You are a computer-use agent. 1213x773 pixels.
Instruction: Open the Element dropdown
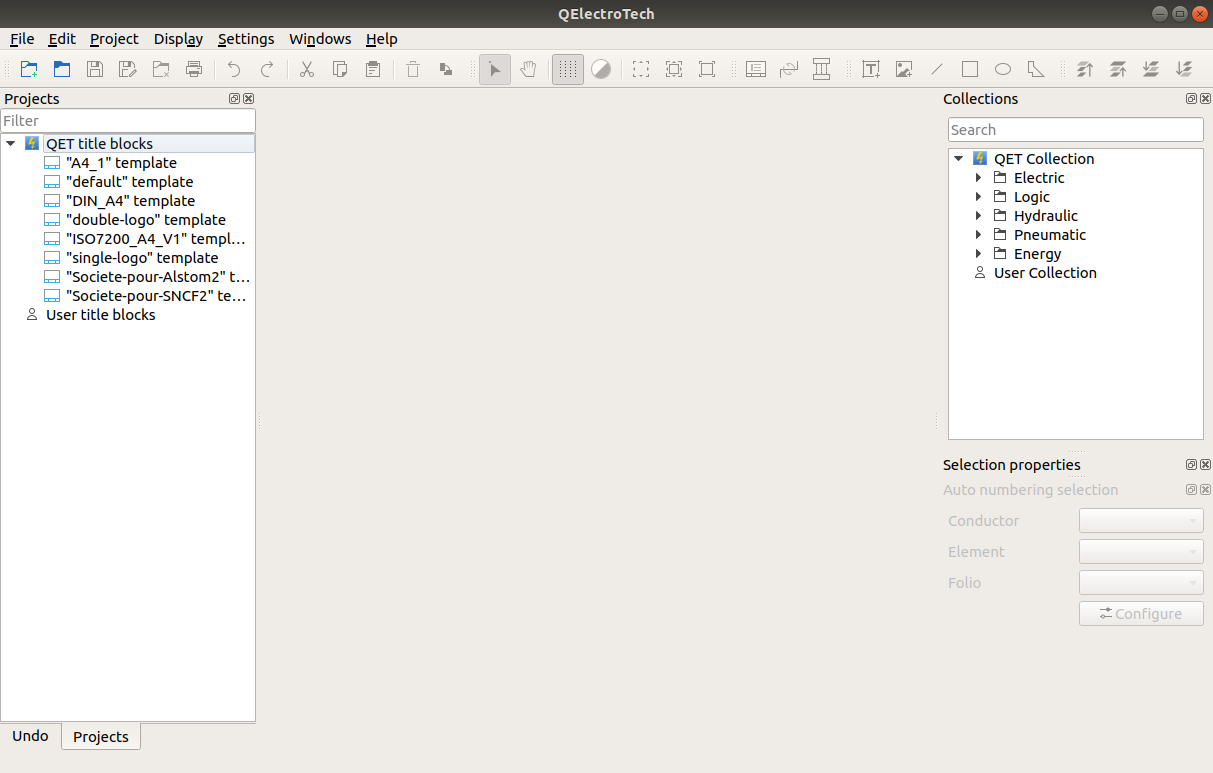pos(1141,552)
